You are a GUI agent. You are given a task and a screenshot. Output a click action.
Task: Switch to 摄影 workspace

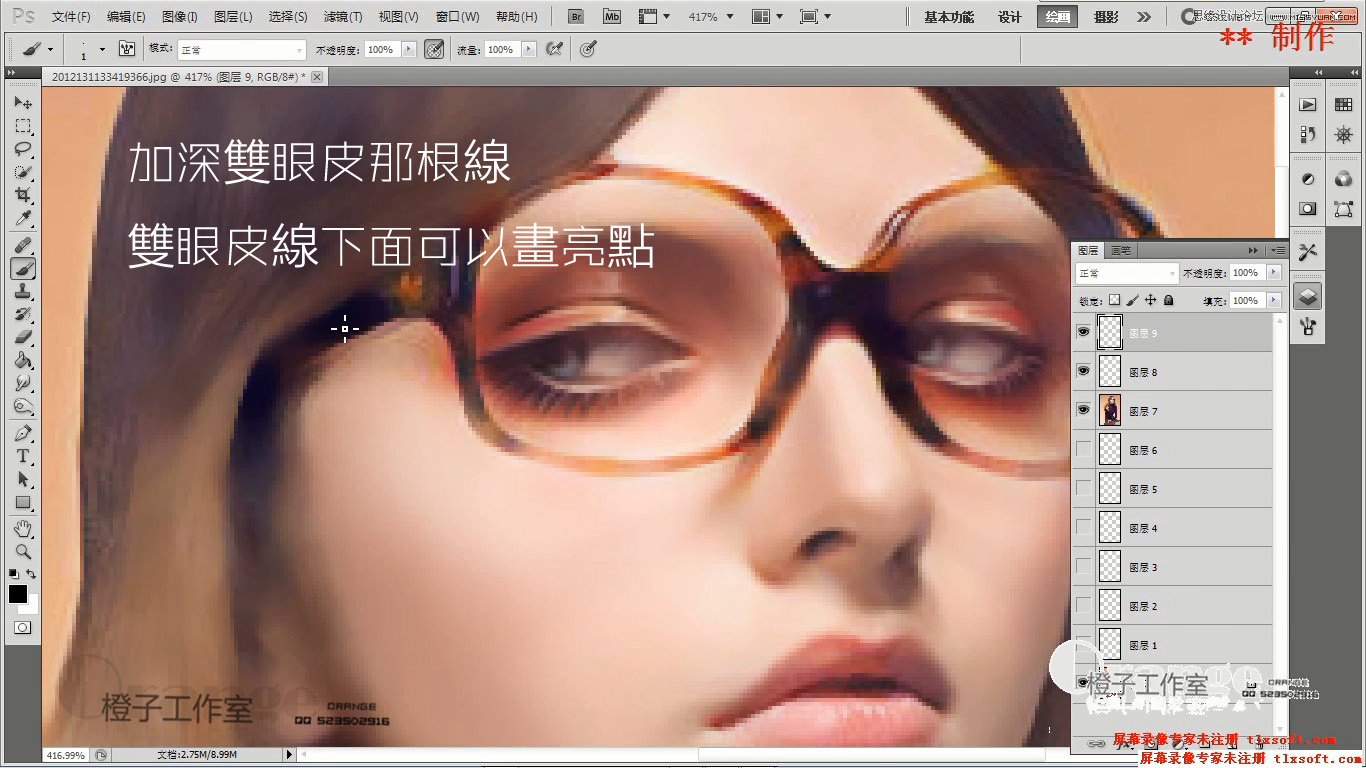pyautogui.click(x=1106, y=17)
